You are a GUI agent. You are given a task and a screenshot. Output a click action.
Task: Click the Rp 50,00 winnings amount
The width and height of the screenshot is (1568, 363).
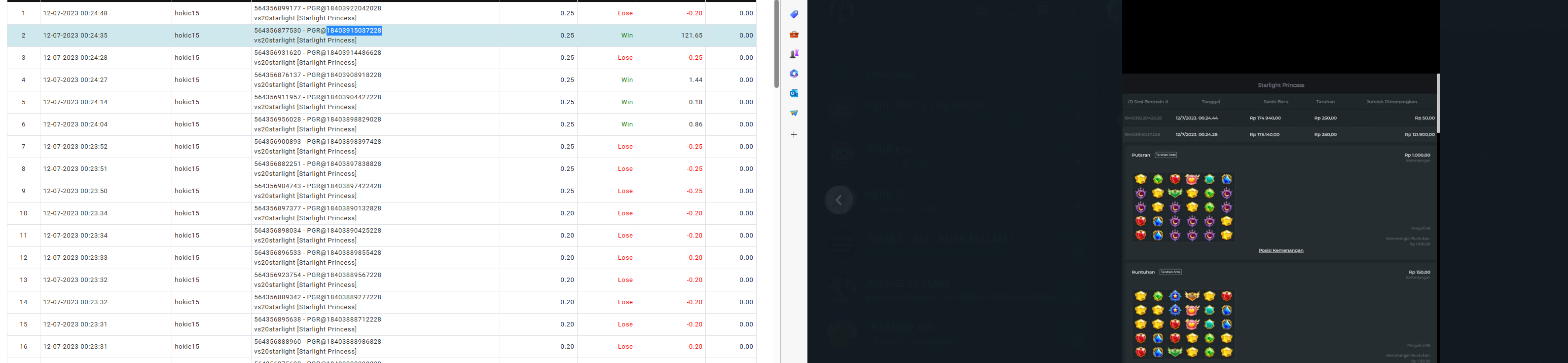coord(1424,118)
